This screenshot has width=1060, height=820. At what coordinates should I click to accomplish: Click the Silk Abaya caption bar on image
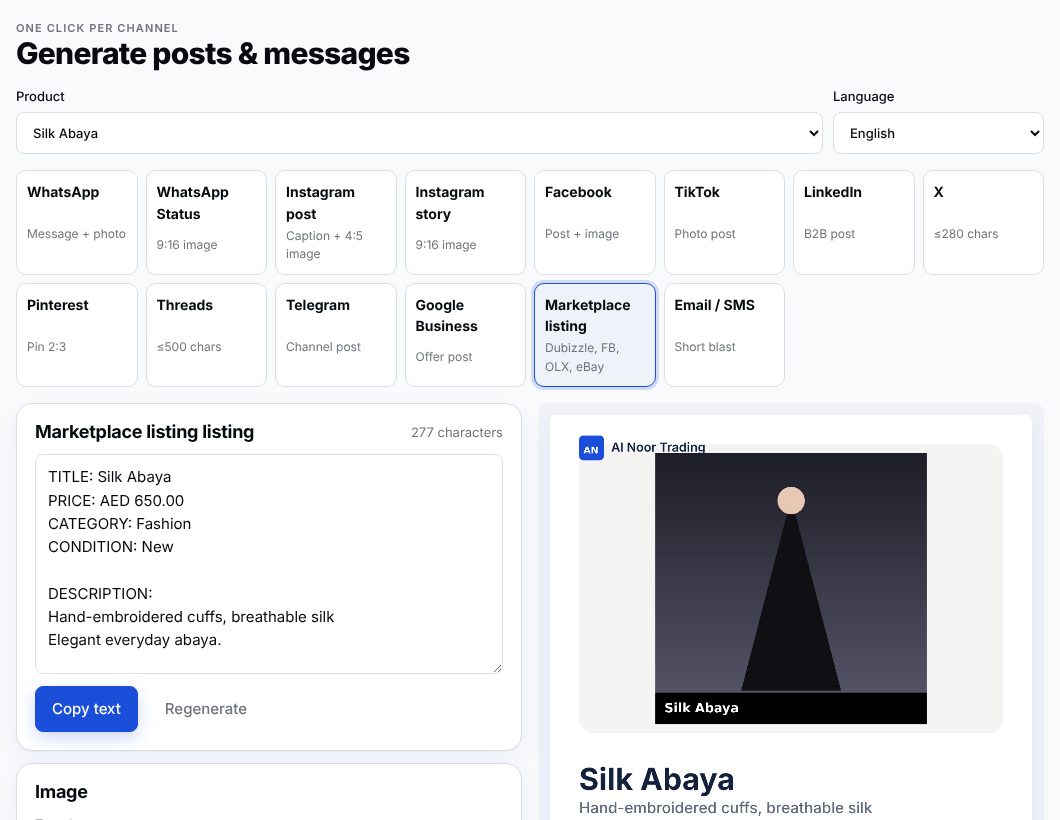click(x=791, y=708)
